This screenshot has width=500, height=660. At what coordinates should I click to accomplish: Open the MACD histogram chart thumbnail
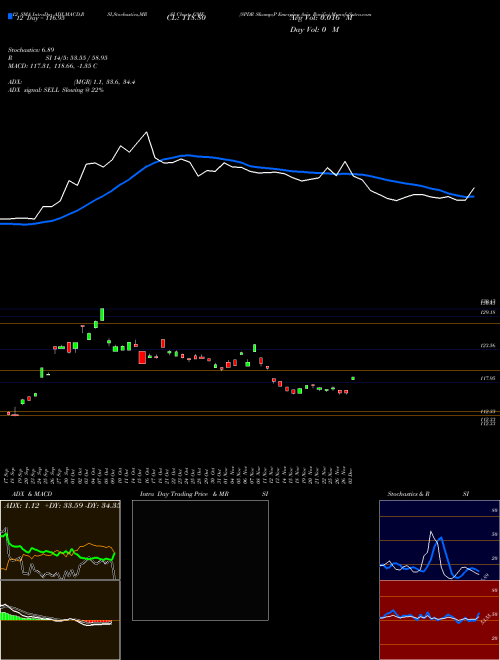(x=60, y=620)
